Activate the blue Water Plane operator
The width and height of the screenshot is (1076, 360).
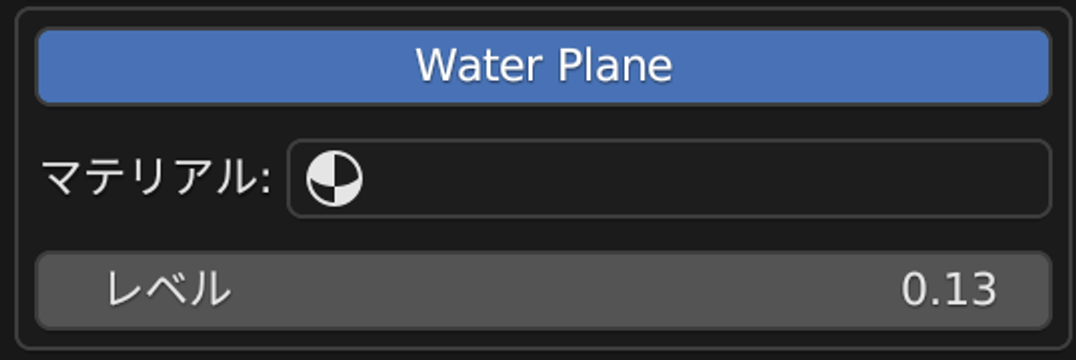[x=543, y=66]
